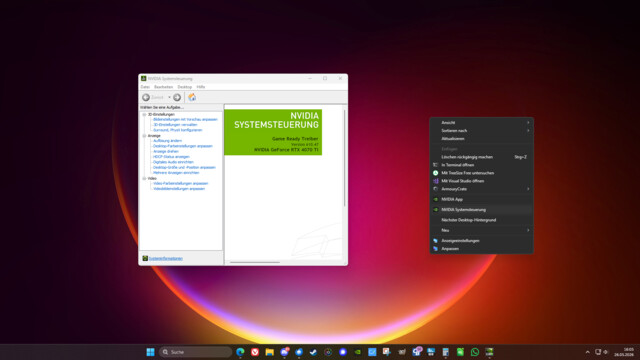Screen dimensions: 640x360
Task: Click the vertical scrollbar in NVIDIA content pane
Action: coord(345,158)
